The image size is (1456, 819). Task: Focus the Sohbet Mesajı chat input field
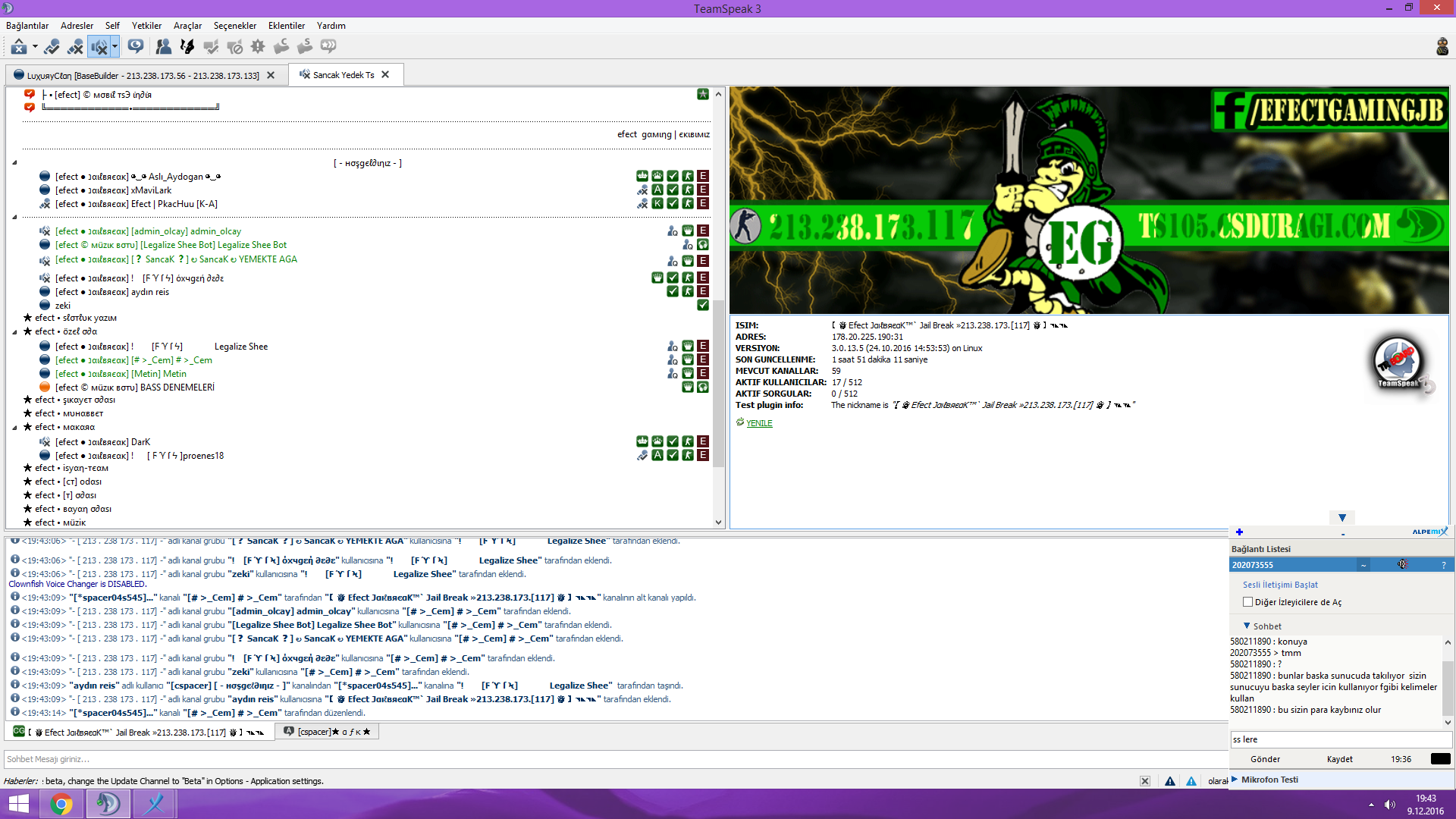pyautogui.click(x=614, y=759)
